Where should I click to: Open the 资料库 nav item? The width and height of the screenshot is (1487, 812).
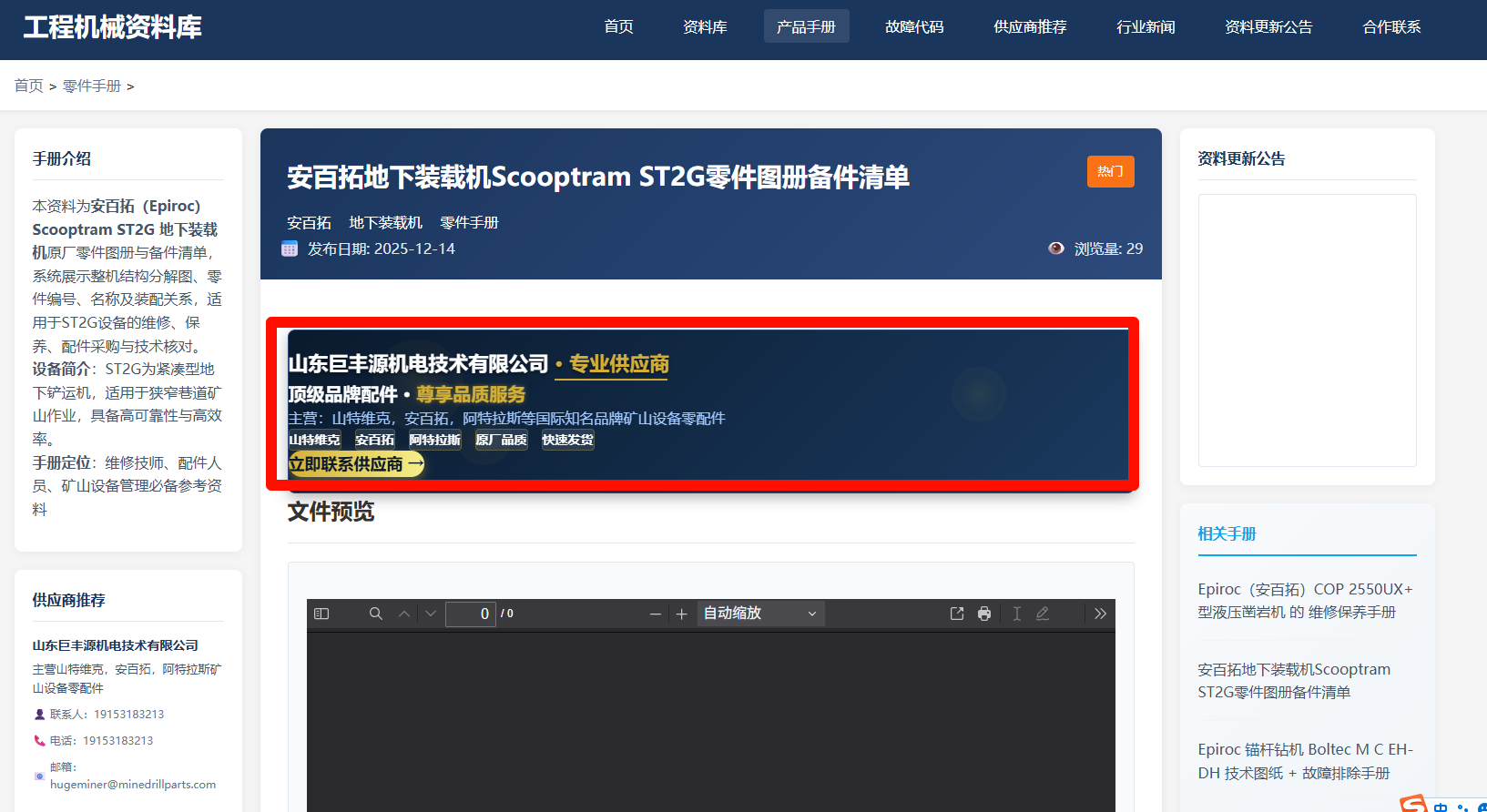coord(705,26)
